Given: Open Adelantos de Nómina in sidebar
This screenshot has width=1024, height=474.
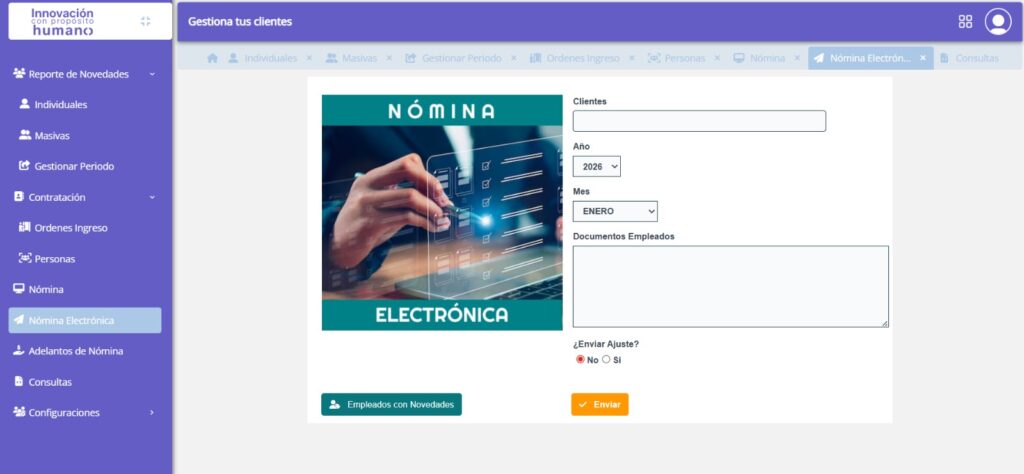Looking at the screenshot, I should (75, 351).
